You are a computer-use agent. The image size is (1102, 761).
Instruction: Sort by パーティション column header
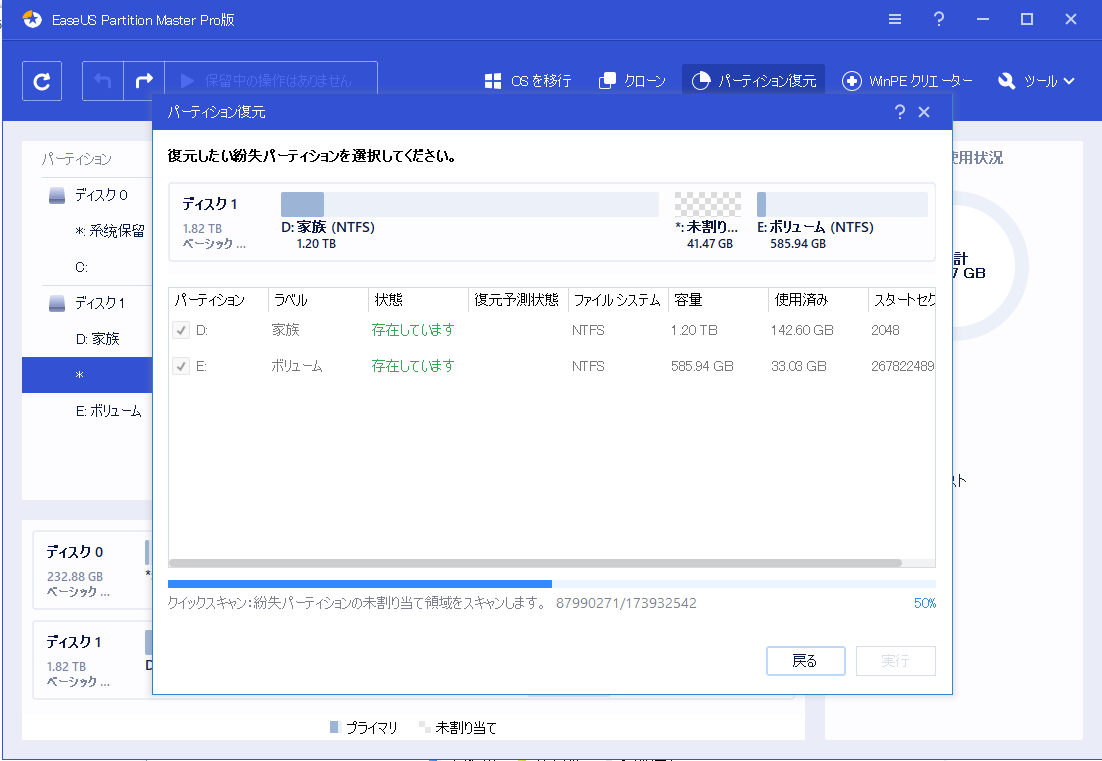point(219,300)
